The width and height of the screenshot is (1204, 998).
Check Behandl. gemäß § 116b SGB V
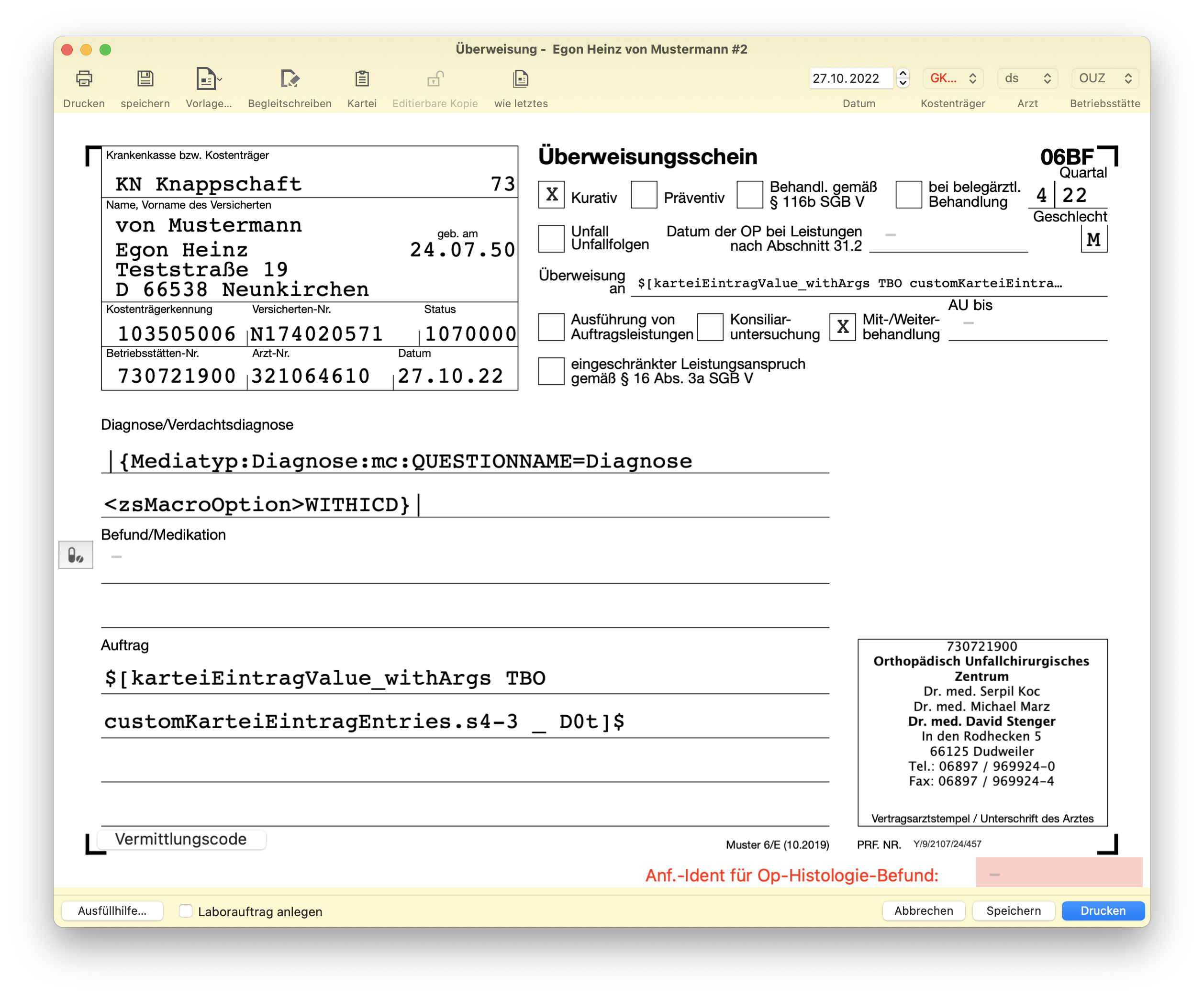(749, 195)
